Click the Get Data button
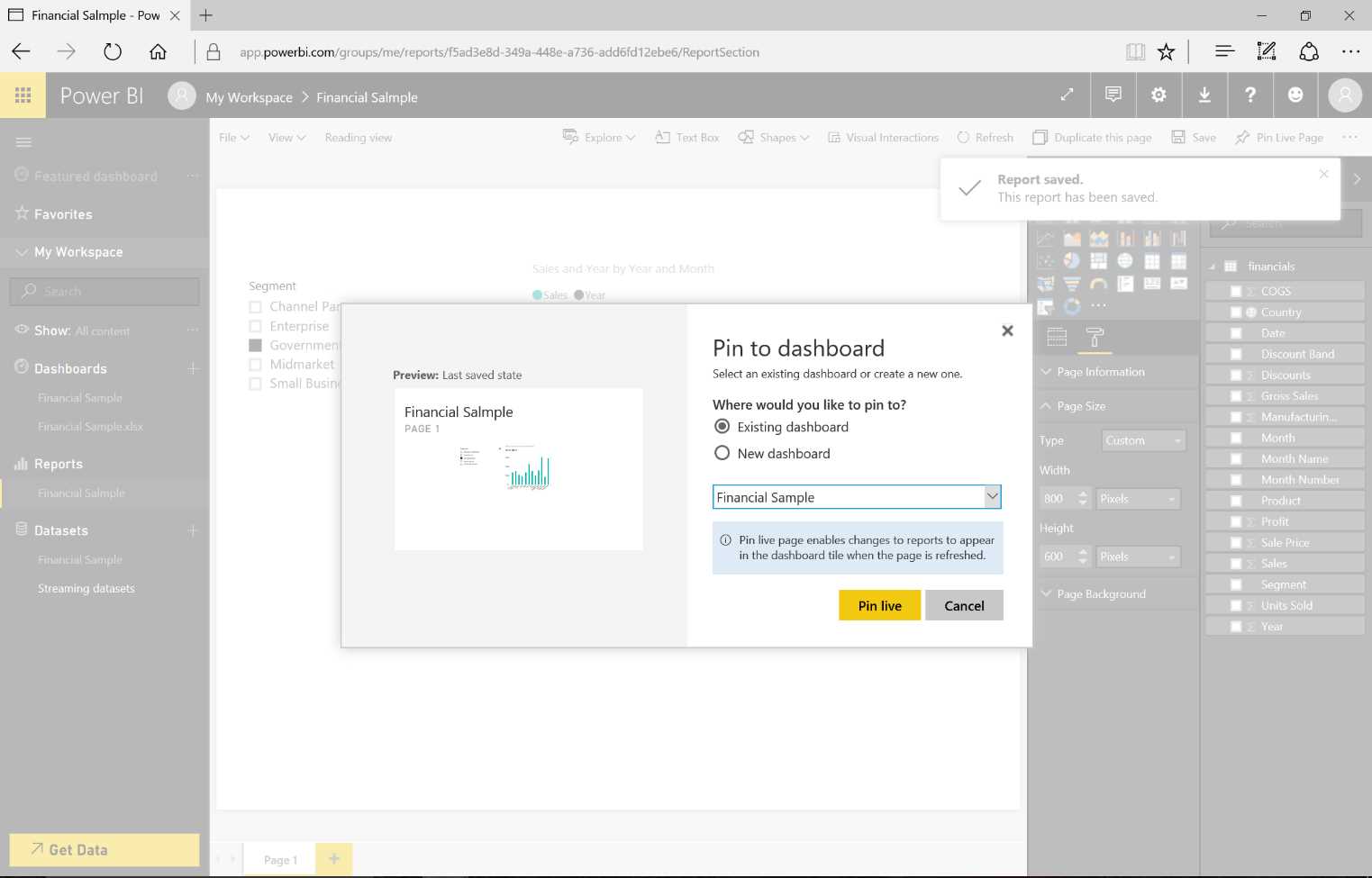The image size is (1372, 878). point(104,850)
